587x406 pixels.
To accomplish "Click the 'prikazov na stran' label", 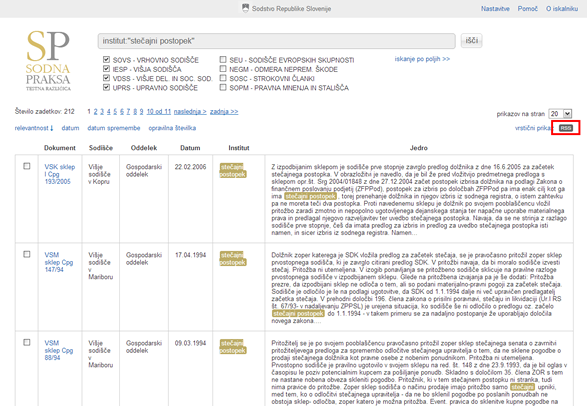I will click(520, 114).
